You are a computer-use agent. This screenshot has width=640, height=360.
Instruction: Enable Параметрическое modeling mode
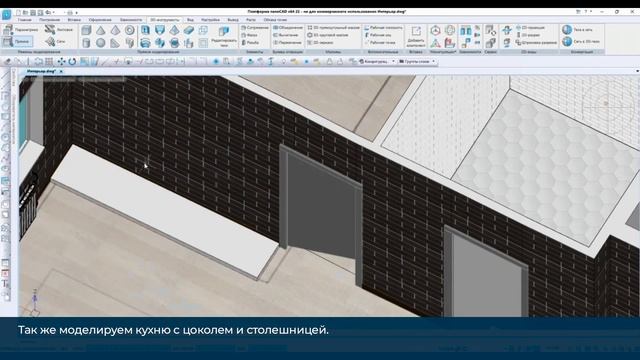[20, 29]
